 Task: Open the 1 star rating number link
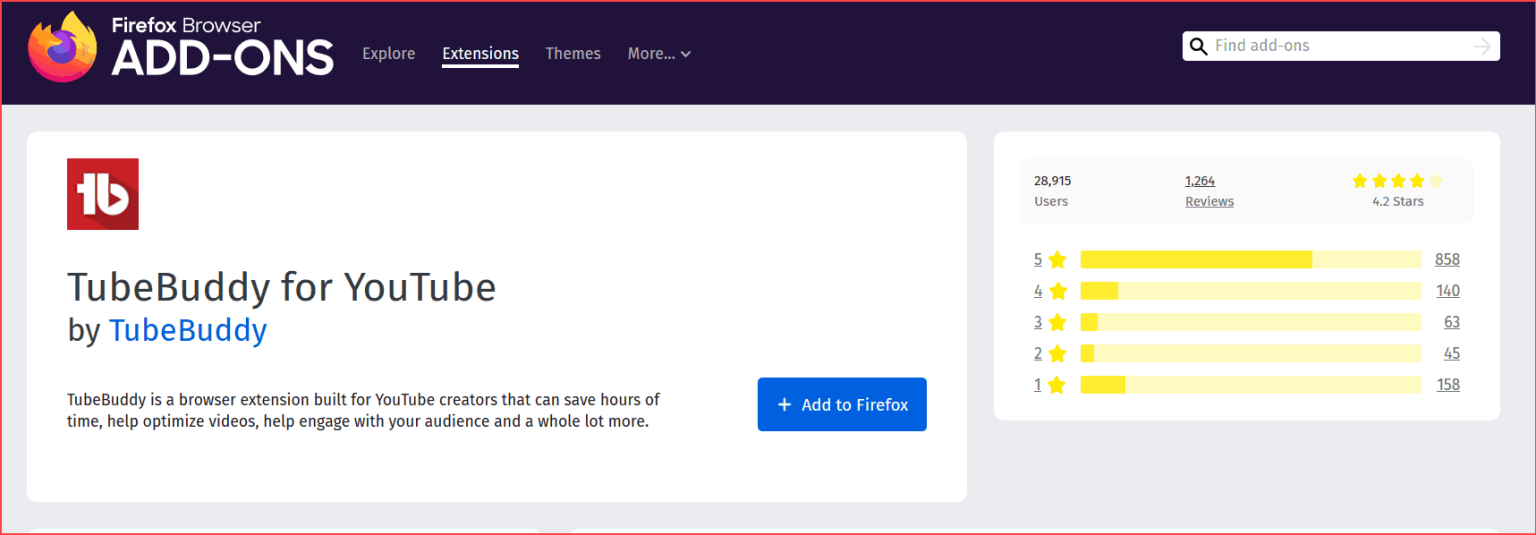1038,385
